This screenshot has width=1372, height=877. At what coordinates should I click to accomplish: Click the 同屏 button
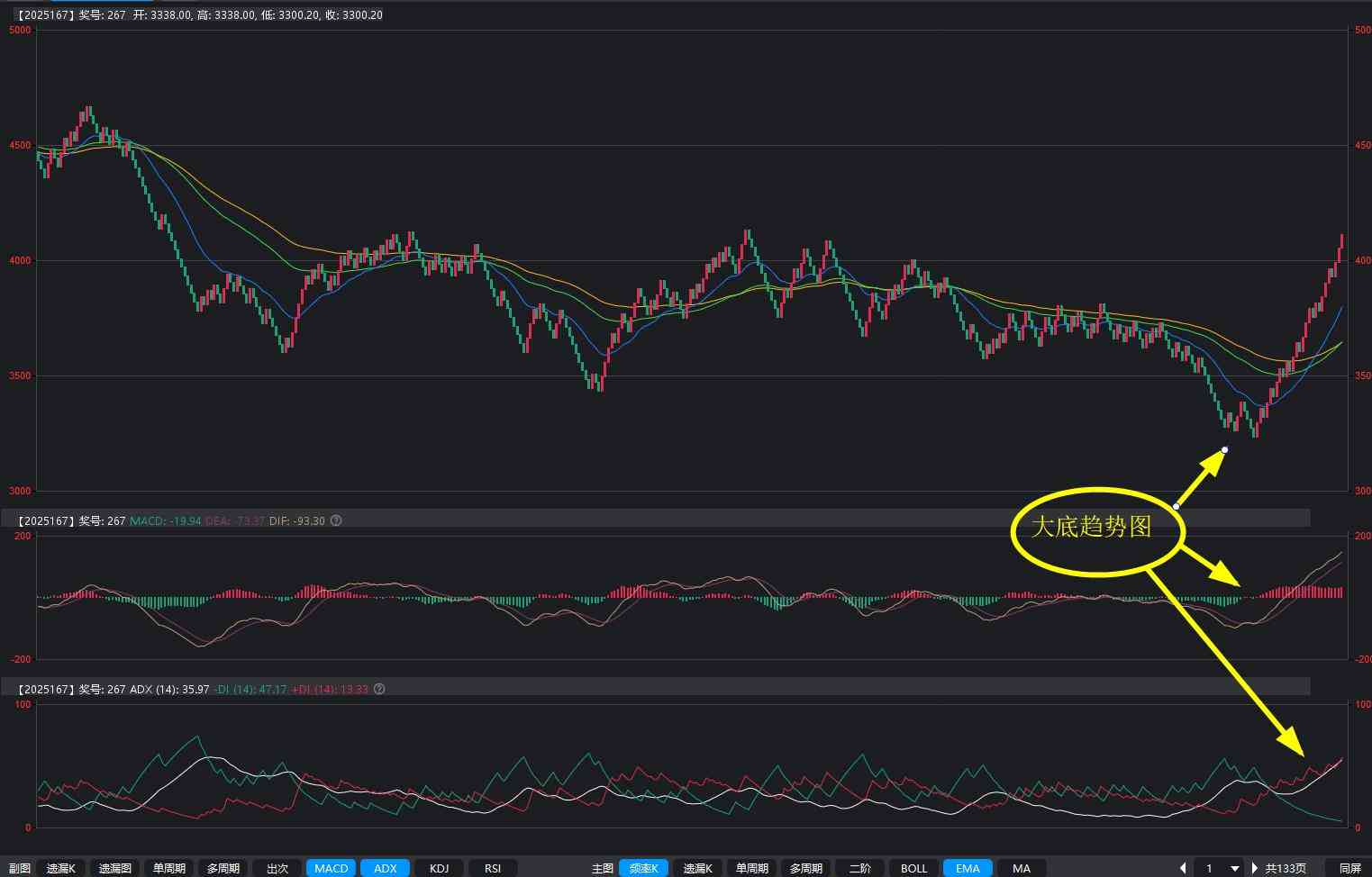pyautogui.click(x=1349, y=868)
